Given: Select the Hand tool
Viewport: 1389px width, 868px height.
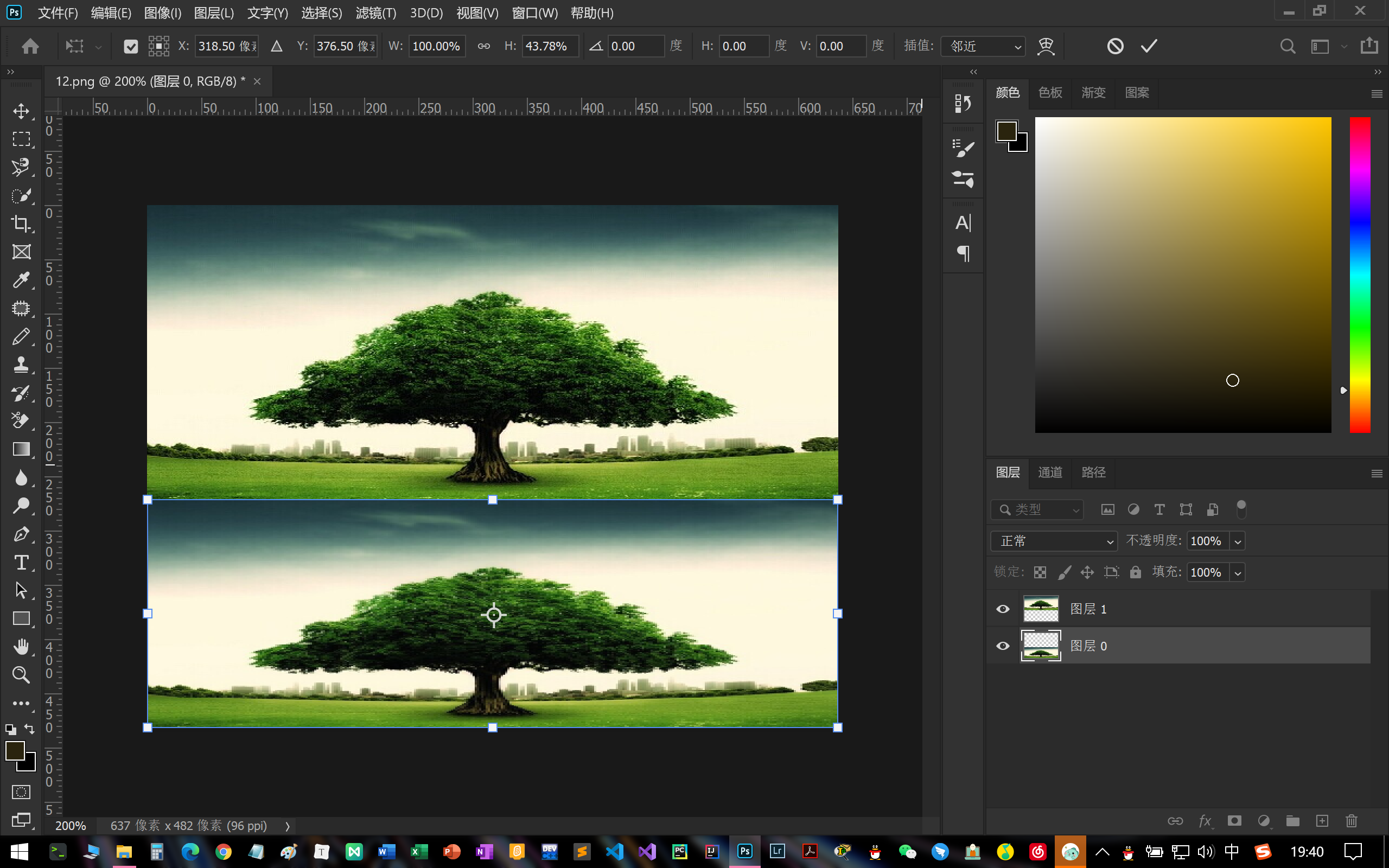Looking at the screenshot, I should (21, 647).
